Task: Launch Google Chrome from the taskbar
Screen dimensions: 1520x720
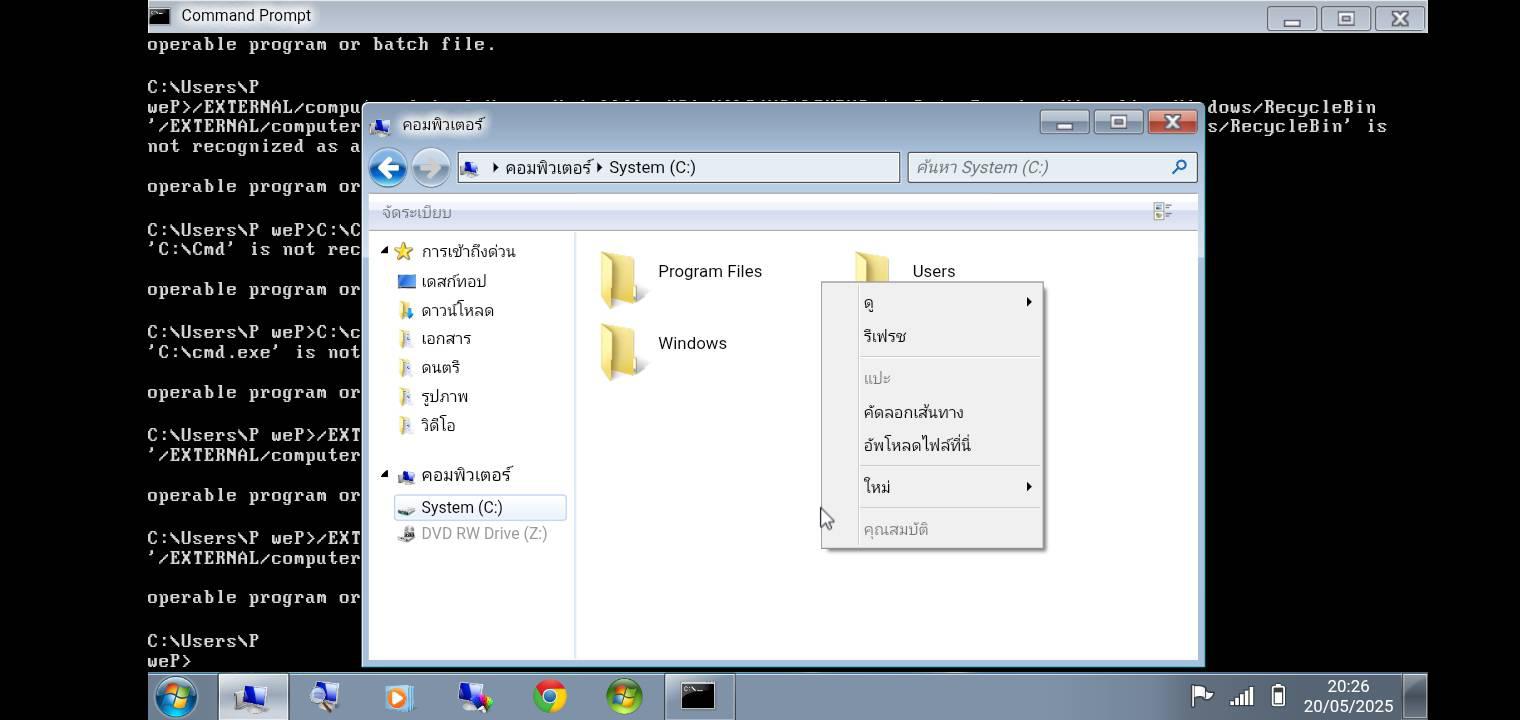Action: pyautogui.click(x=550, y=696)
